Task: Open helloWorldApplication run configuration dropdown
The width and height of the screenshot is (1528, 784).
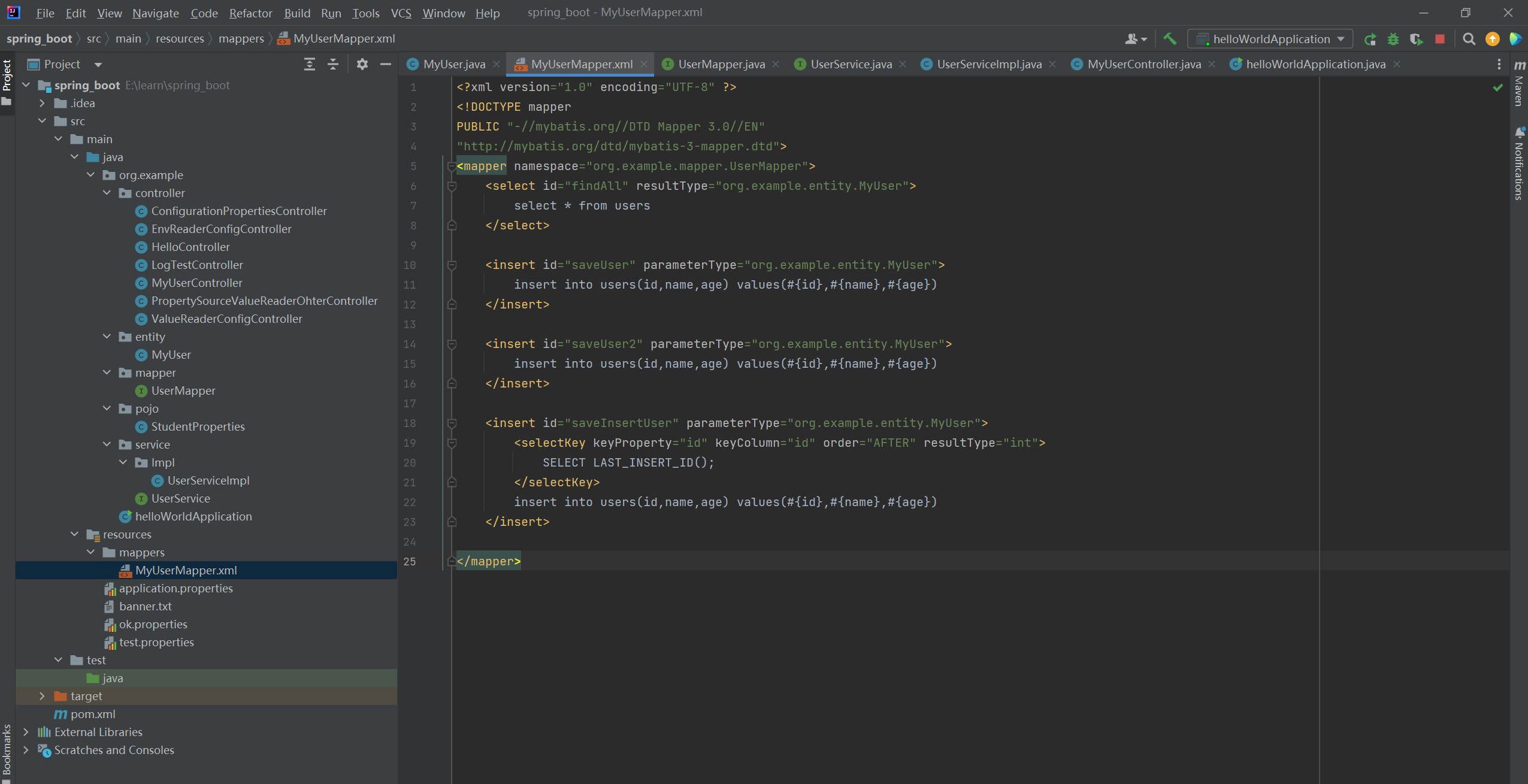Action: click(1270, 39)
